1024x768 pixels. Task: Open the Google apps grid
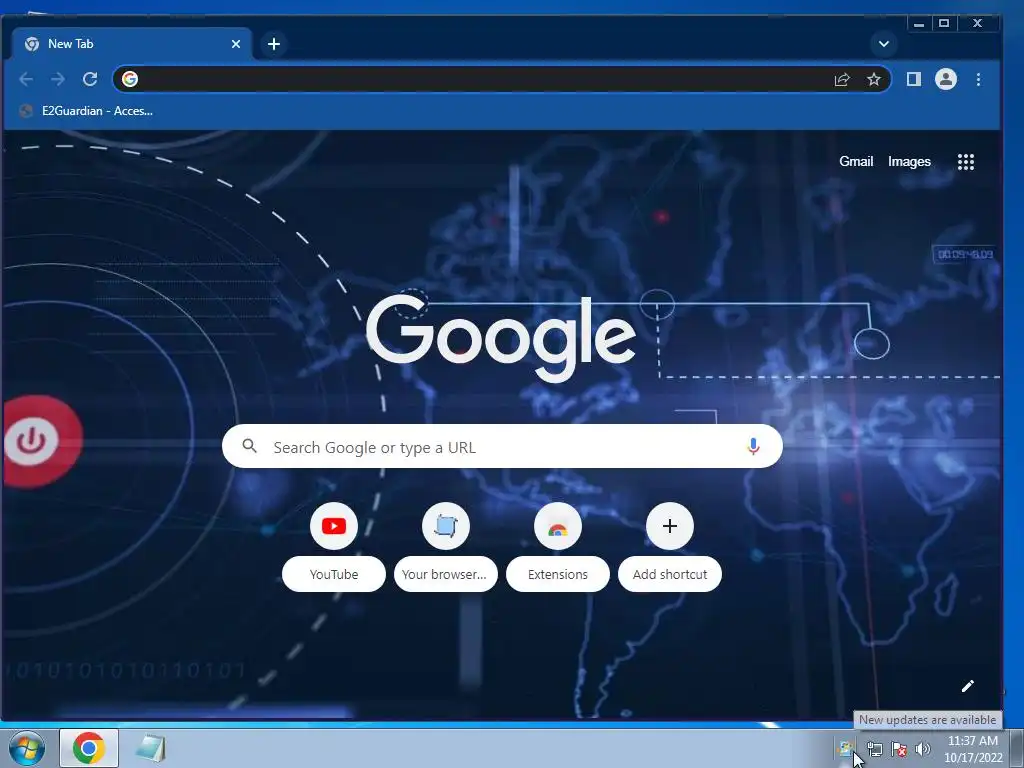point(966,162)
